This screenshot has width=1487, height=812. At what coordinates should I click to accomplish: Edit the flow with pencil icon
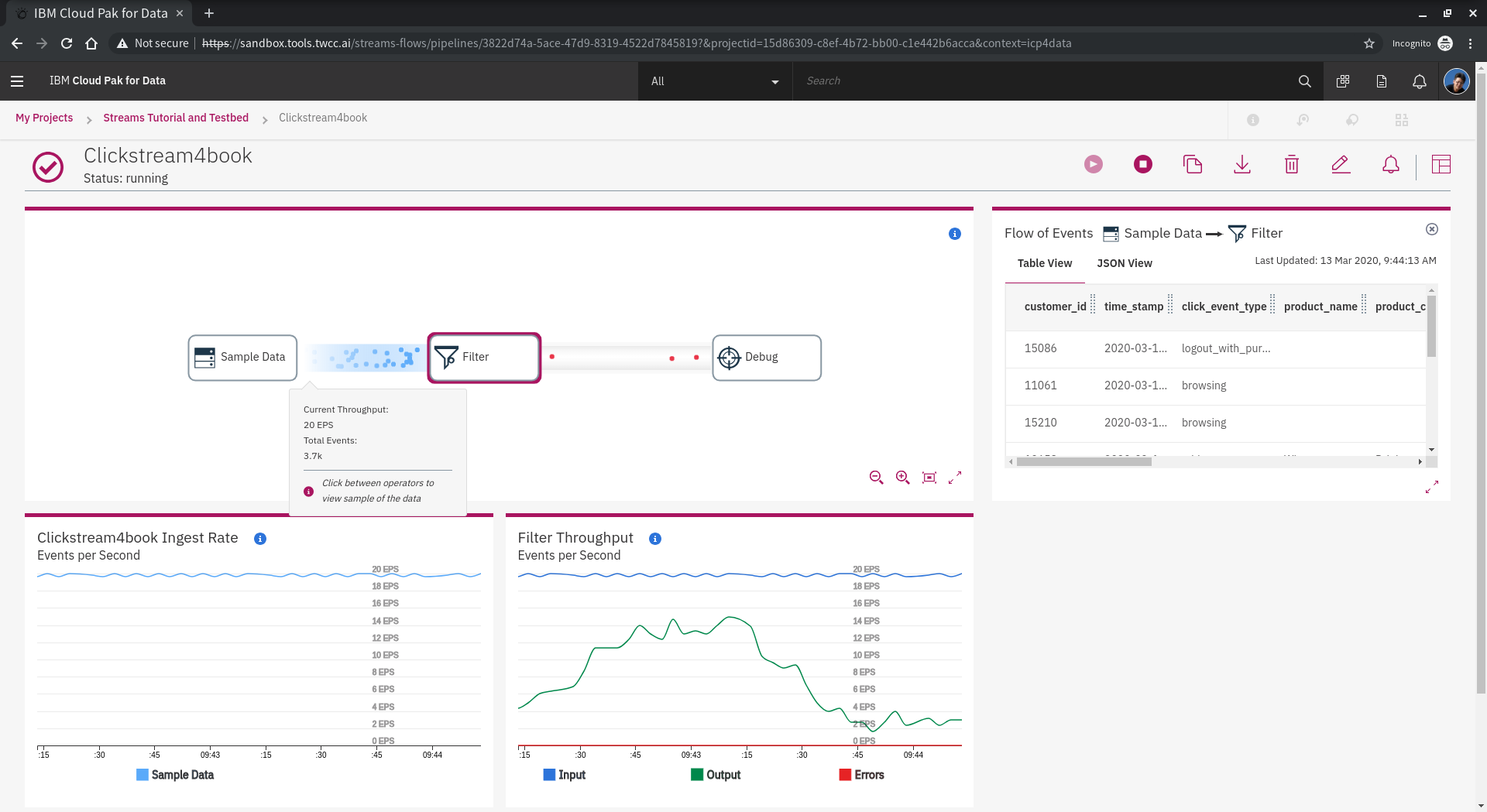(x=1341, y=164)
